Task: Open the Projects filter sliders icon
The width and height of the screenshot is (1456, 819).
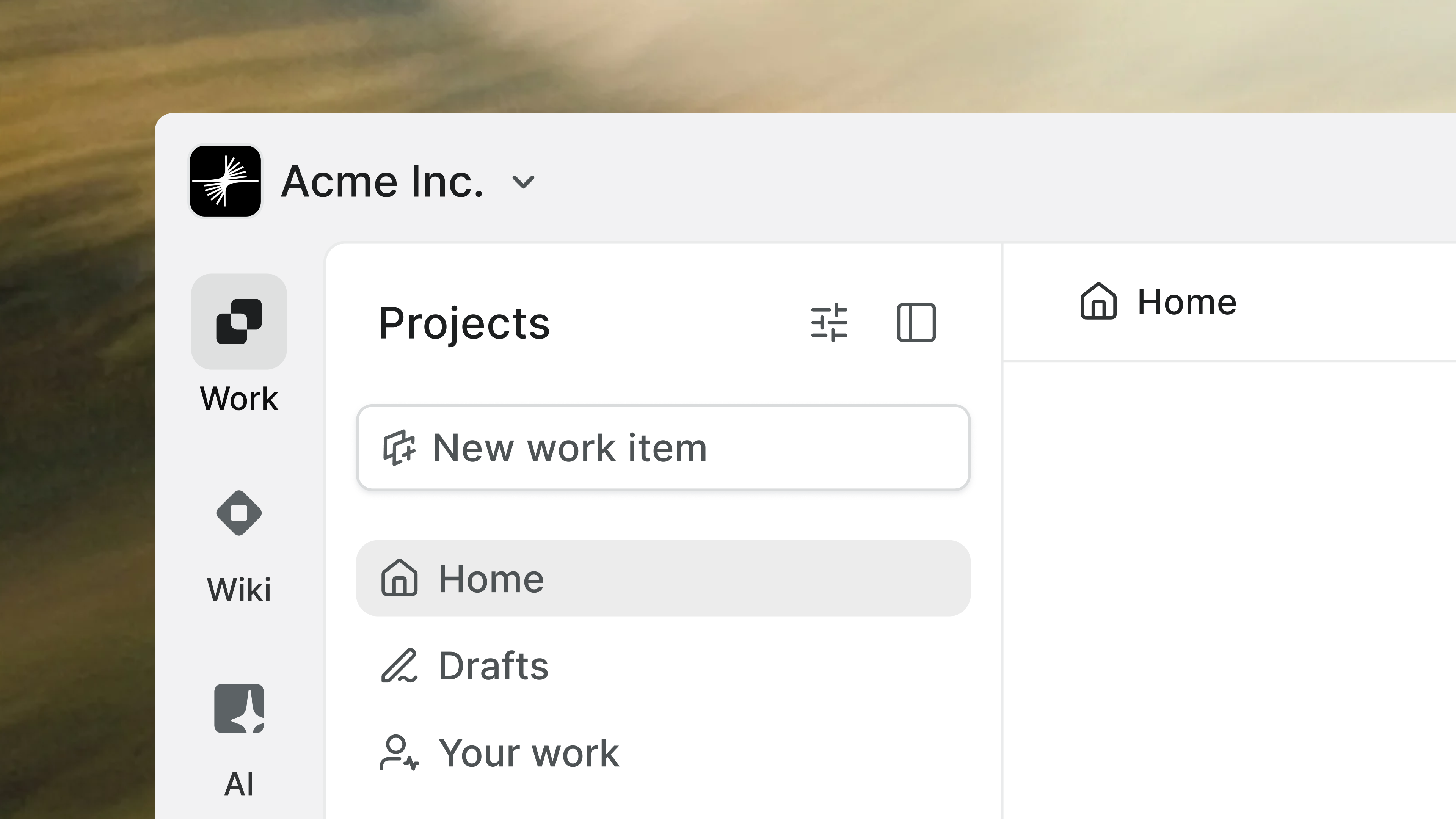Action: click(829, 323)
